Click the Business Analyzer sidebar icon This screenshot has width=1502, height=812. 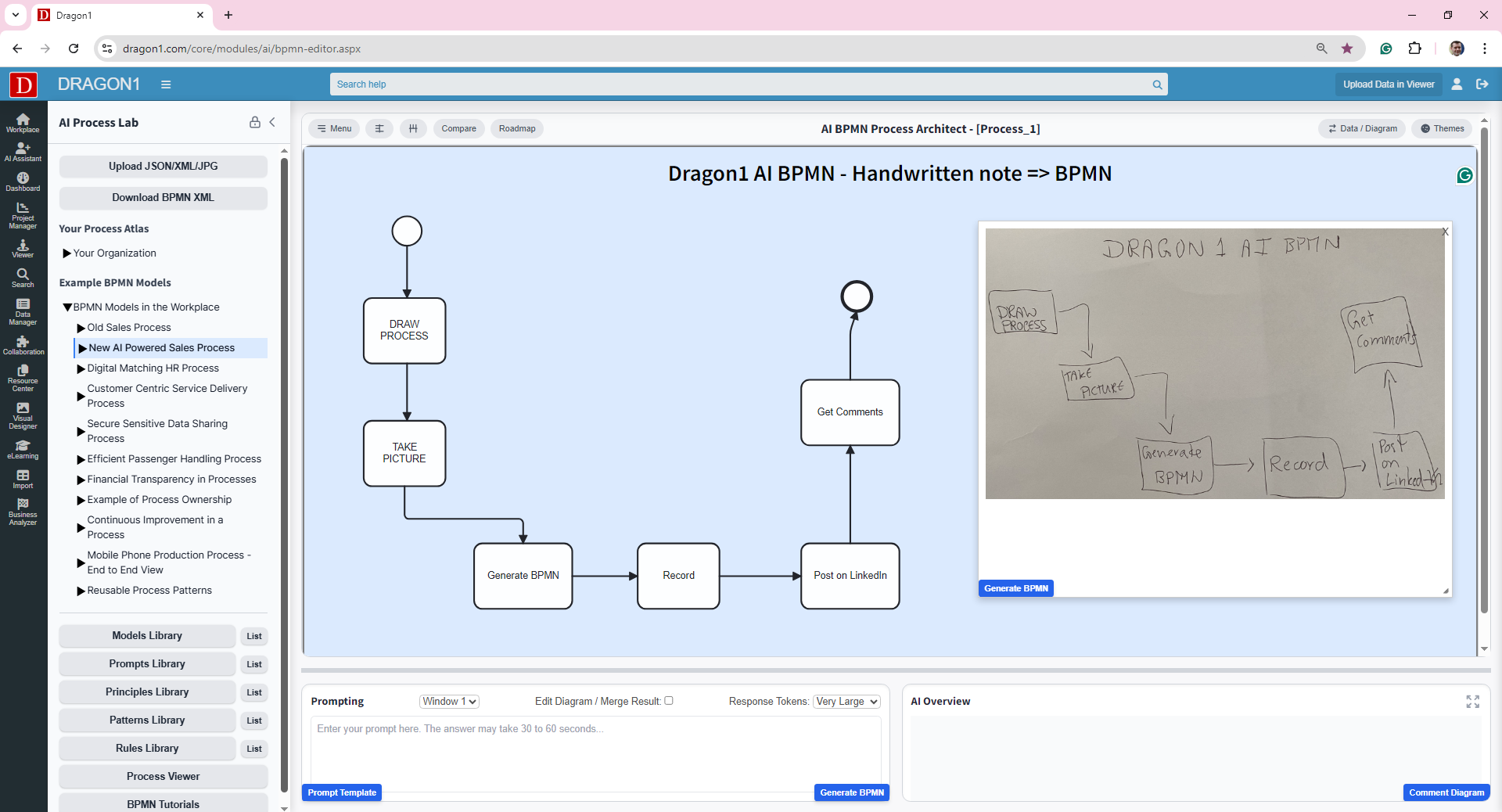point(23,512)
